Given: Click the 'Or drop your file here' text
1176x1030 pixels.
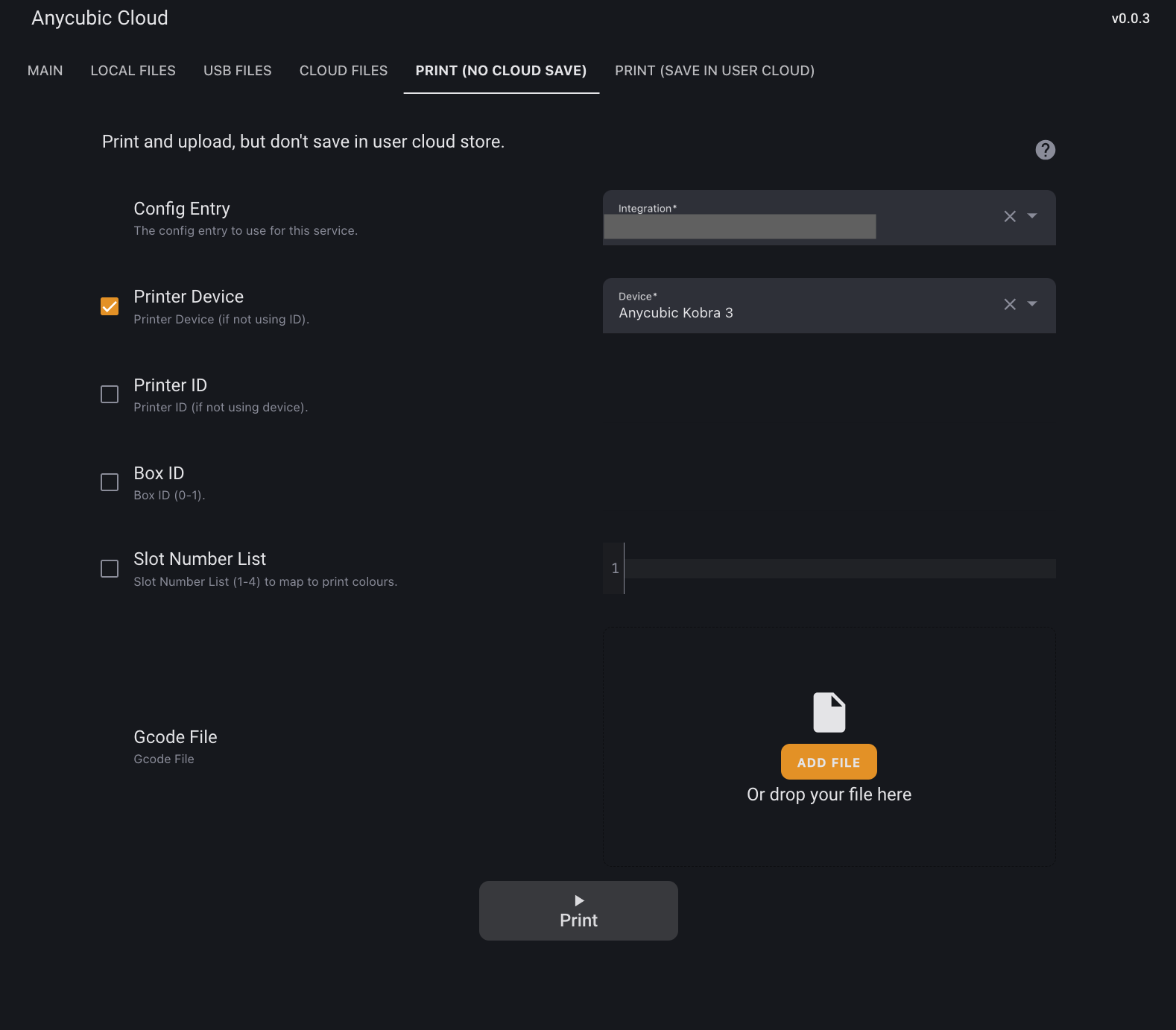Looking at the screenshot, I should point(829,794).
